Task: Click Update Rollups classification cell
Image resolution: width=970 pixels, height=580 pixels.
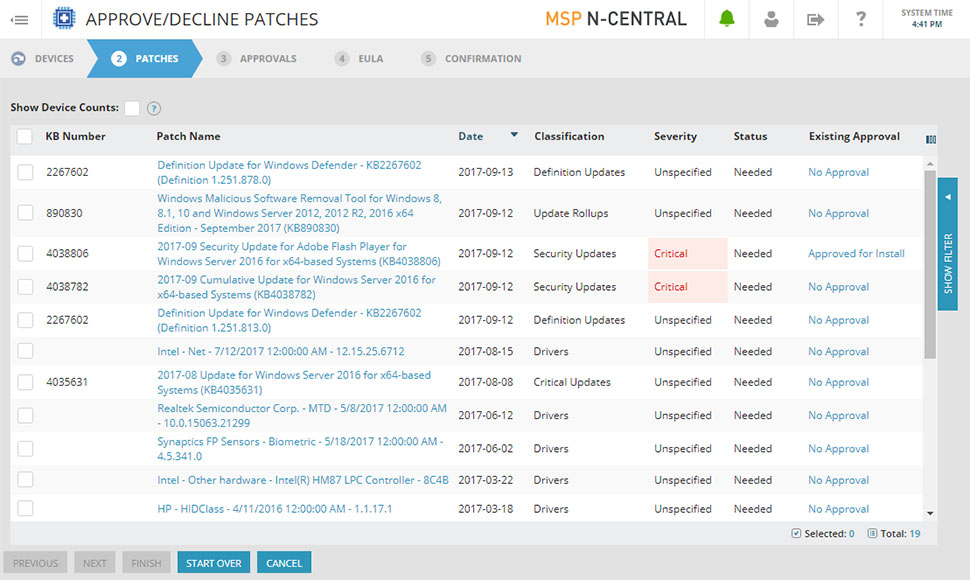Action: 571,213
